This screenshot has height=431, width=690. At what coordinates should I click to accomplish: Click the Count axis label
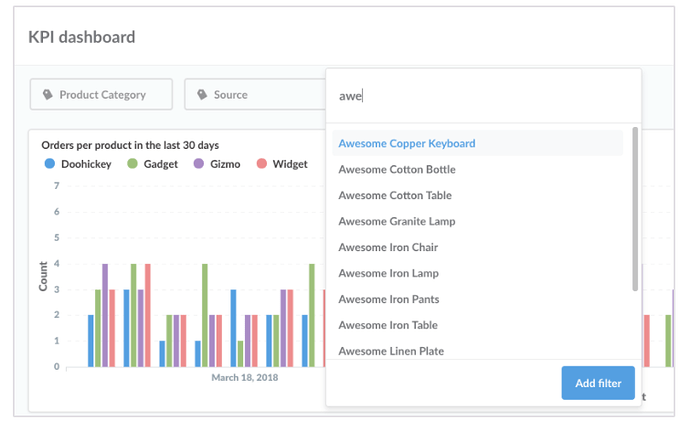click(43, 276)
